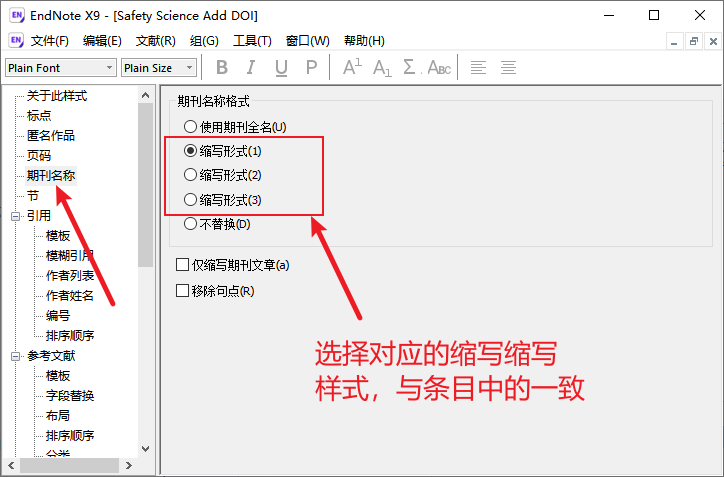This screenshot has width=724, height=477.
Task: Open the 帮助(H) menu
Action: pyautogui.click(x=364, y=41)
